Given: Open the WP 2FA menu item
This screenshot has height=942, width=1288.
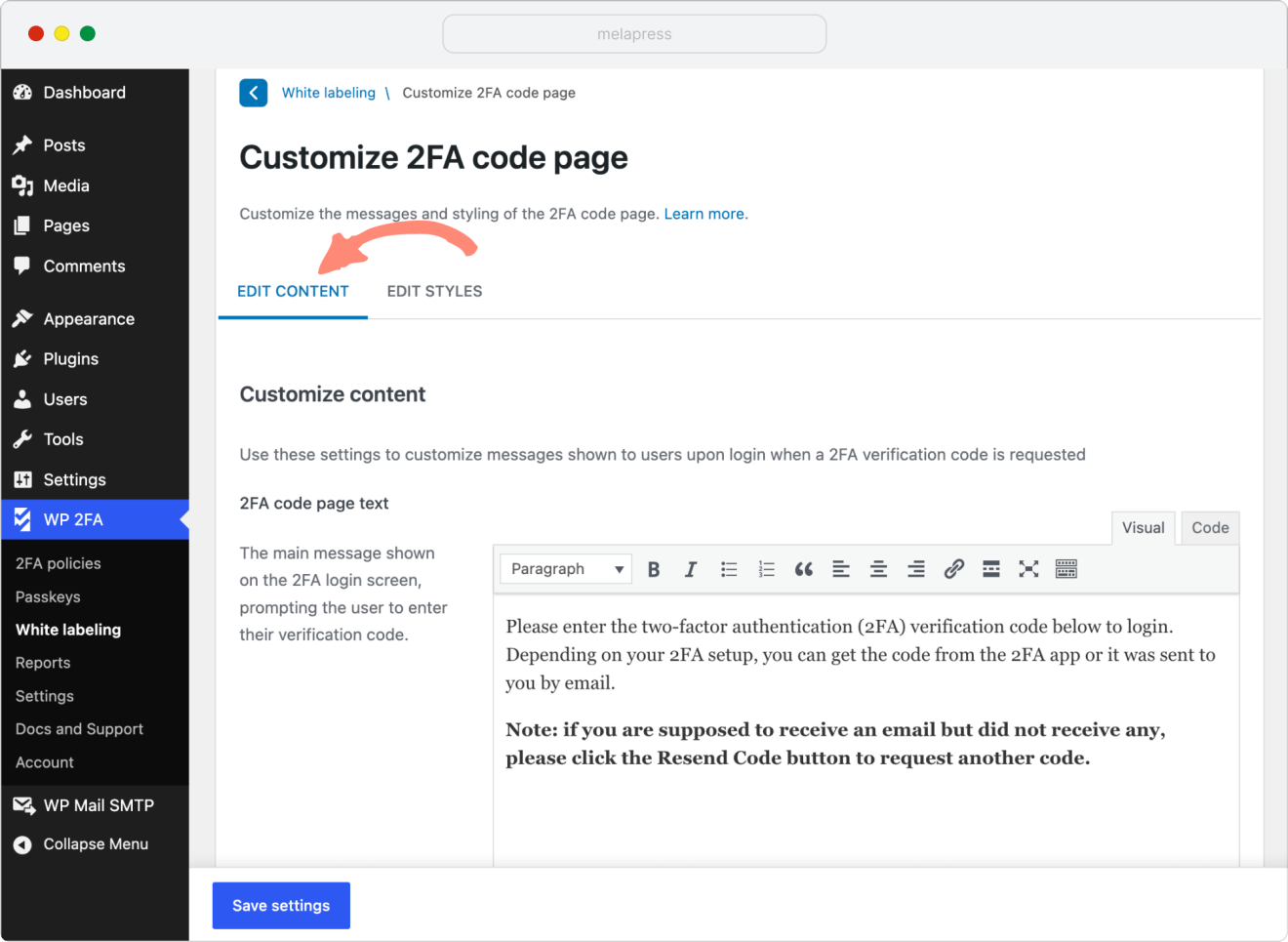Looking at the screenshot, I should click(x=95, y=519).
